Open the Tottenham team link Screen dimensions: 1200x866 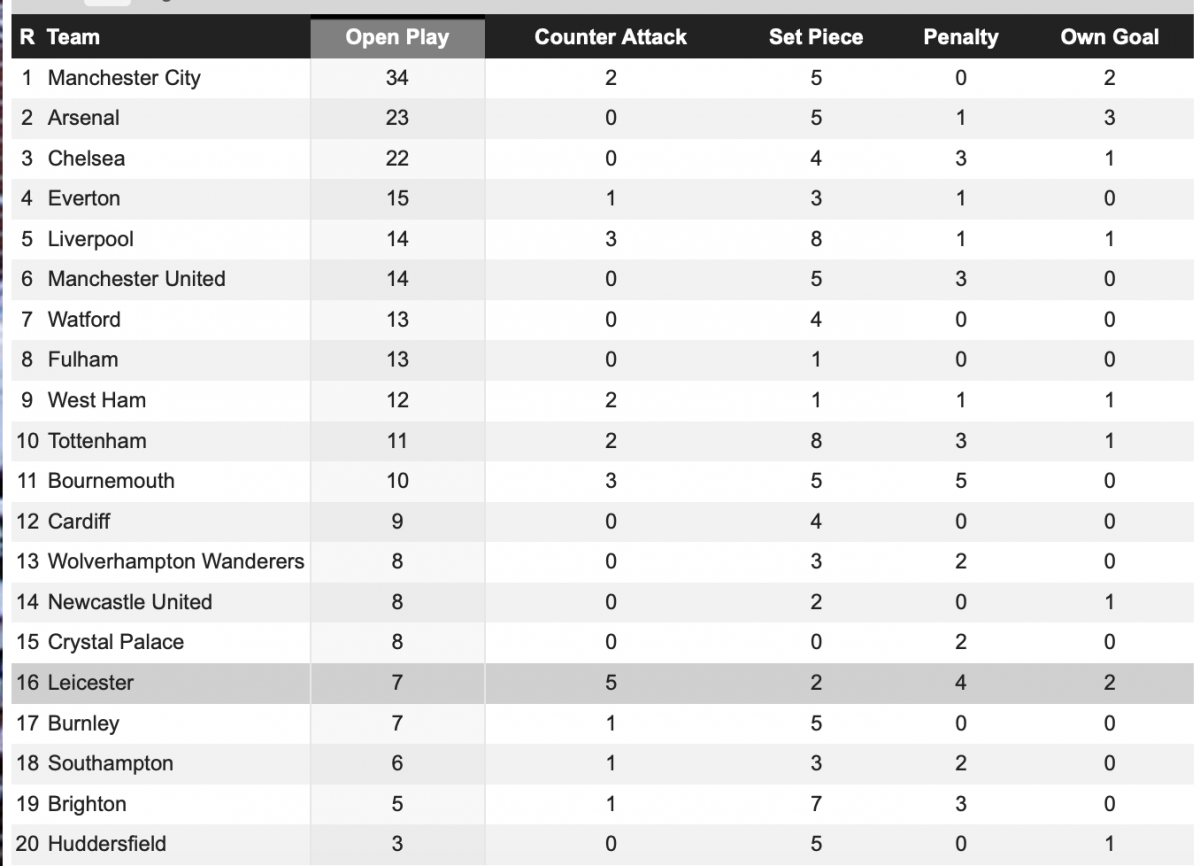(97, 441)
